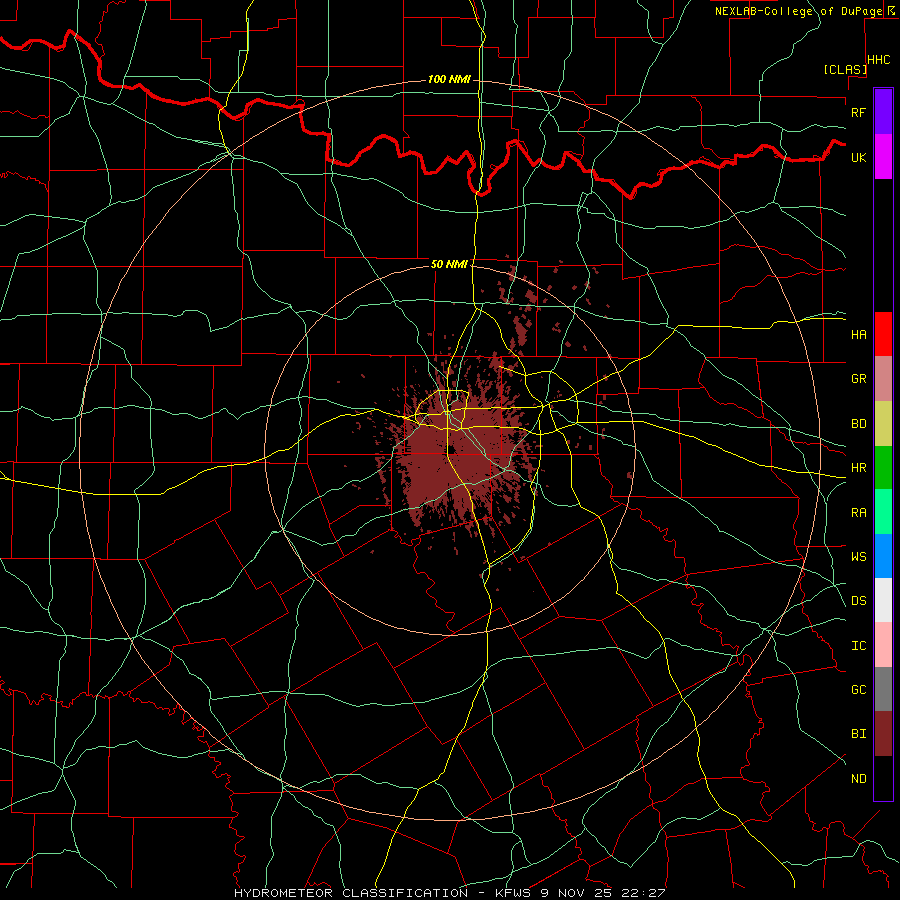Click the RA legend label
This screenshot has height=900, width=900.
(x=859, y=513)
